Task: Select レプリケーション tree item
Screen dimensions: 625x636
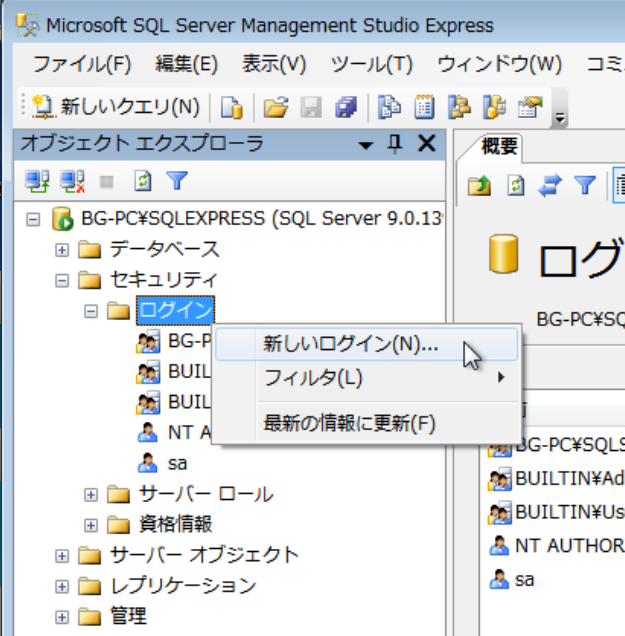Action: [183, 586]
